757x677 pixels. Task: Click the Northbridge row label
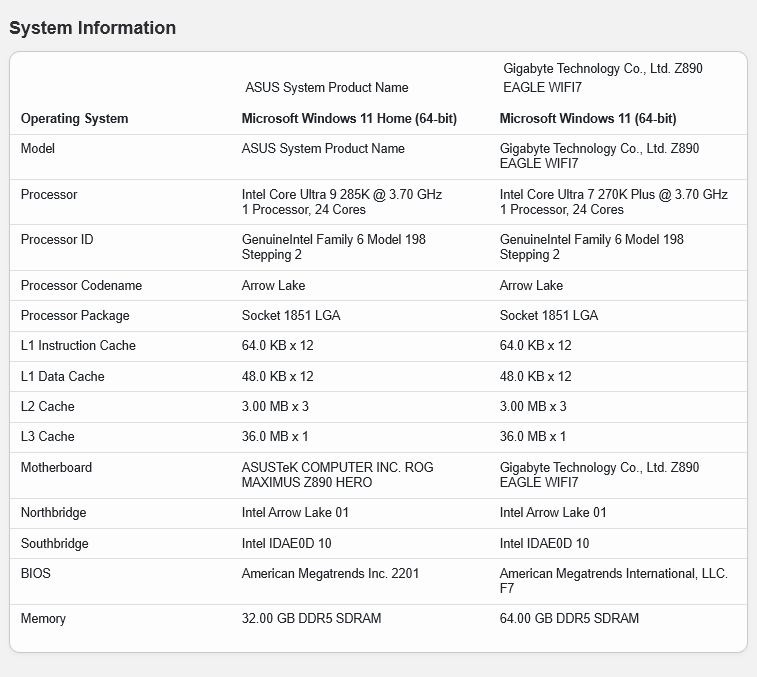click(53, 512)
